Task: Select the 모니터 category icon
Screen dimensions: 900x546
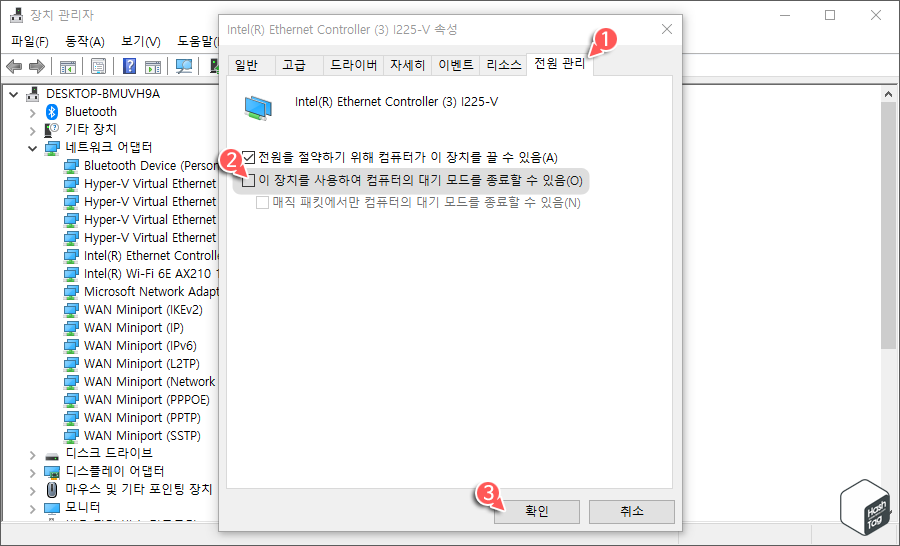Action: coord(52,508)
